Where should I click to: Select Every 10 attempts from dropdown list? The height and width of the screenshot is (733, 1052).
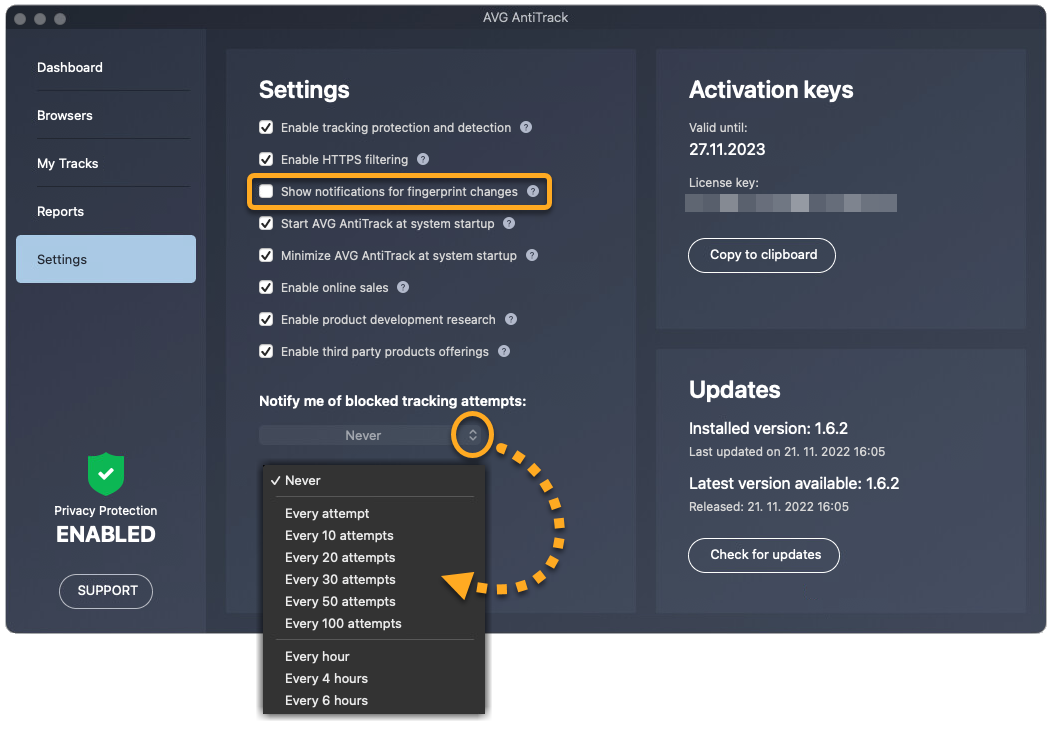click(339, 536)
